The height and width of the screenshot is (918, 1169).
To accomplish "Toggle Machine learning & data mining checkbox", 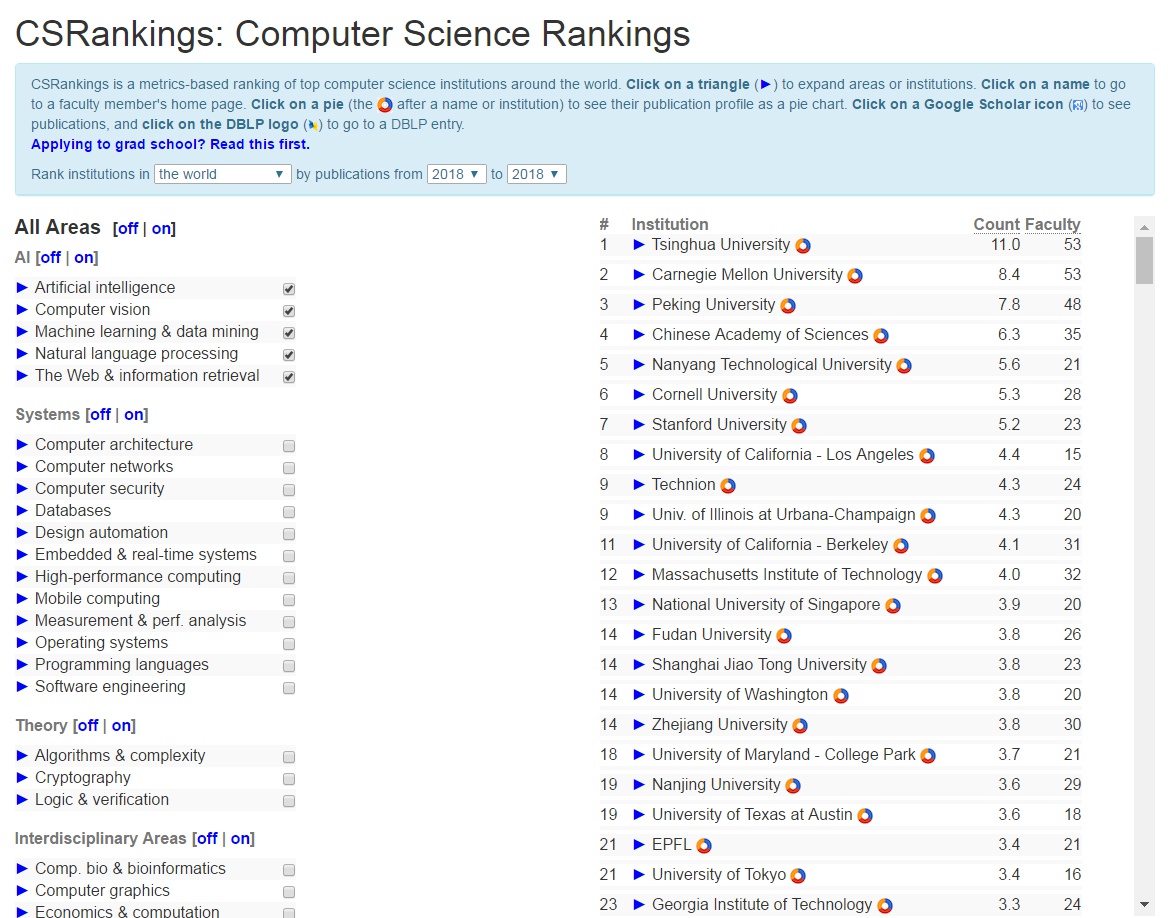I will coord(289,333).
